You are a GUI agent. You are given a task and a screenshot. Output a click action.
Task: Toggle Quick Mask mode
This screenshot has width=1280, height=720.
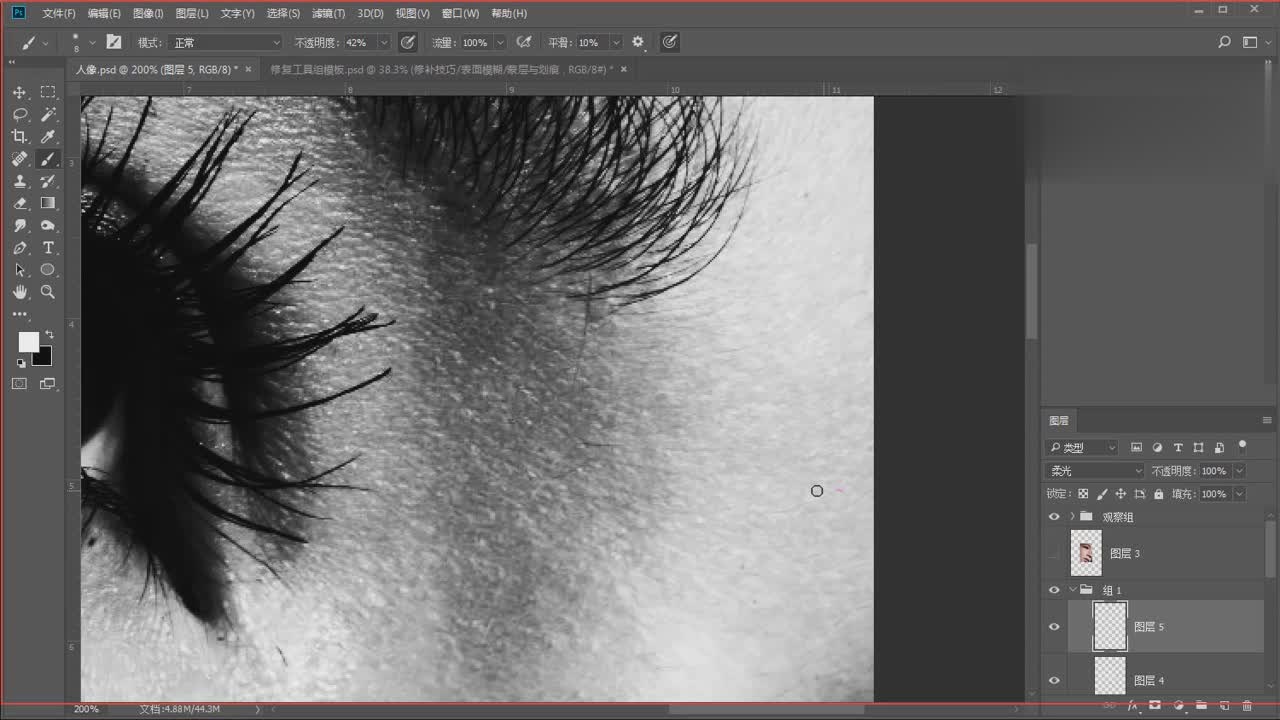[x=20, y=384]
